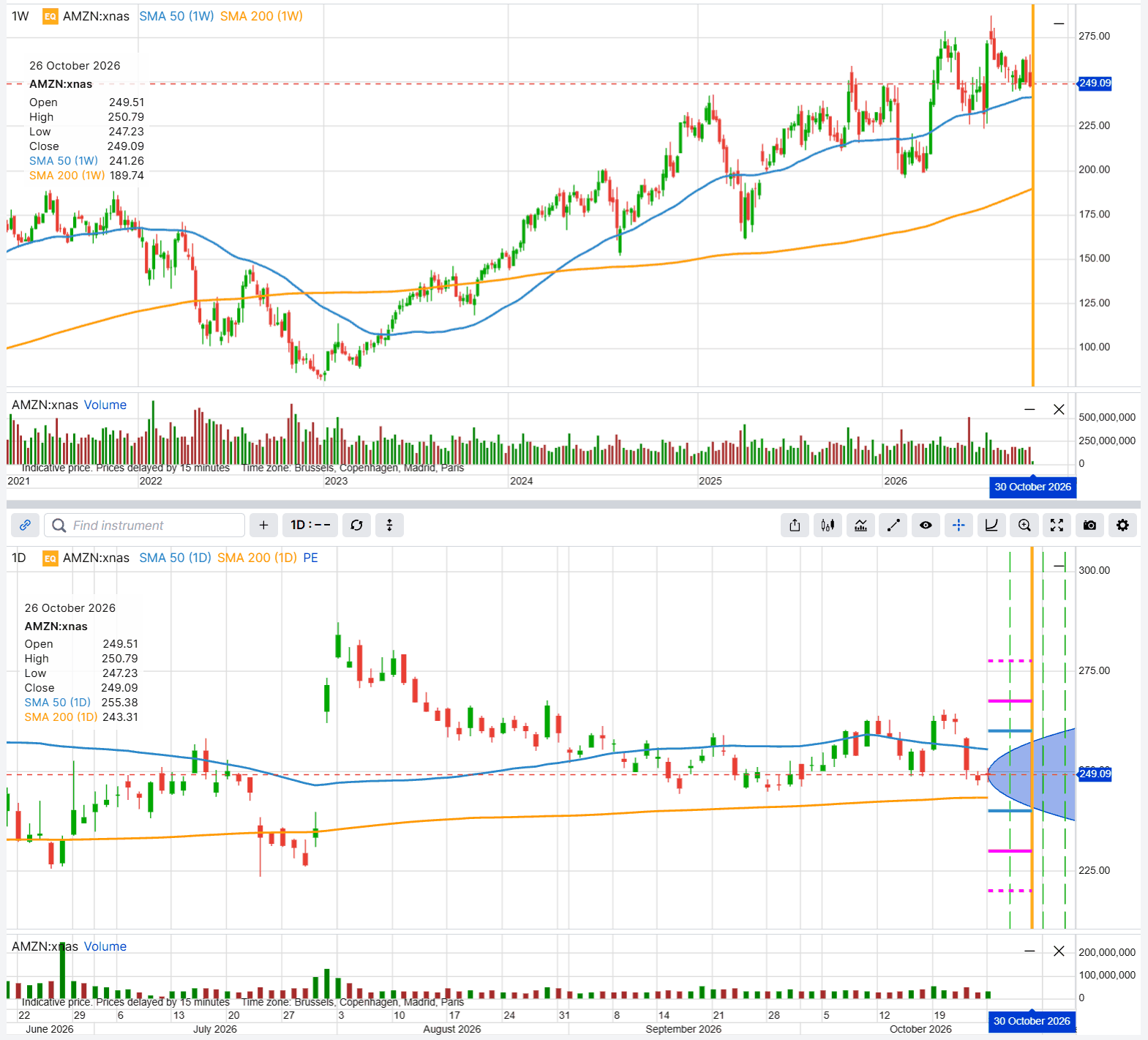Click AMZN:xnas label on the weekly chart header
Screen dimensions: 1148x1040
(96, 16)
